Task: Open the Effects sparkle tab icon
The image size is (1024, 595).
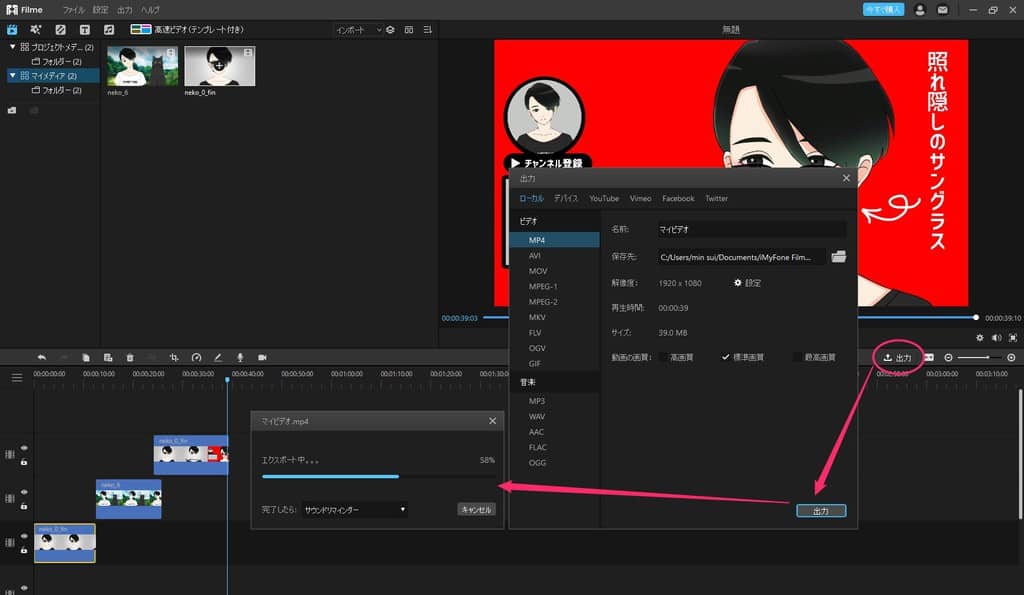Action: (36, 29)
